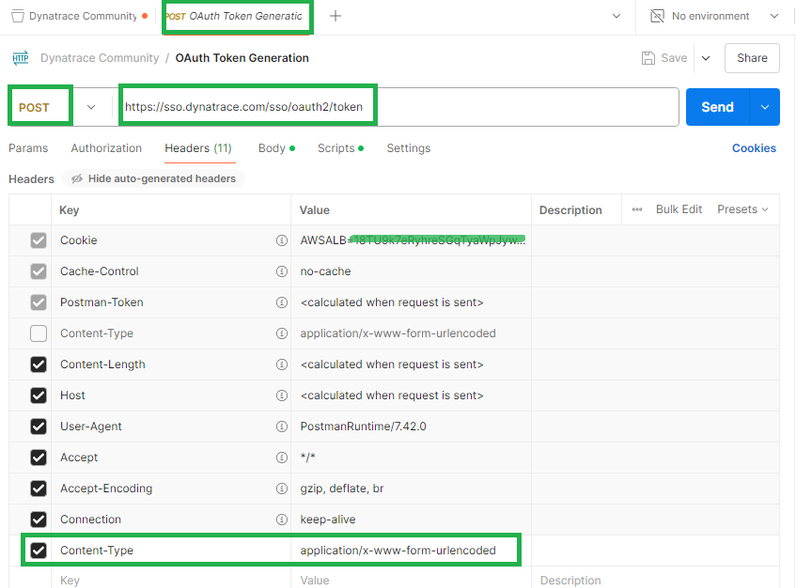Image resolution: width=796 pixels, height=588 pixels.
Task: Open the Presets dropdown
Action: pos(742,210)
